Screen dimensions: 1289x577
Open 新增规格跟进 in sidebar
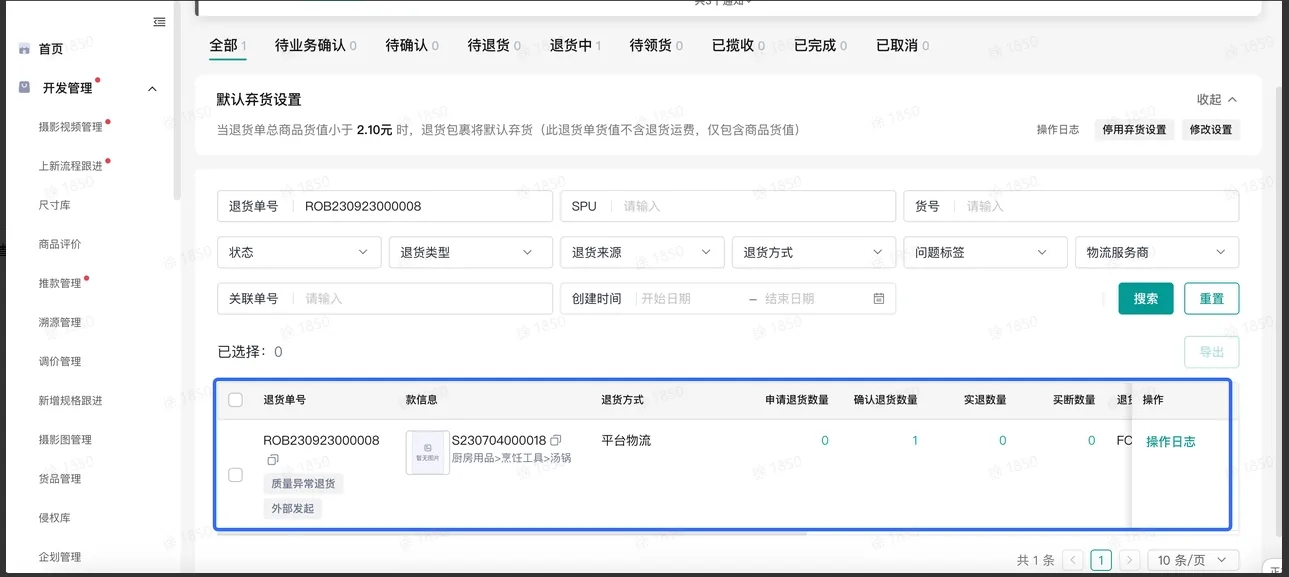point(71,400)
